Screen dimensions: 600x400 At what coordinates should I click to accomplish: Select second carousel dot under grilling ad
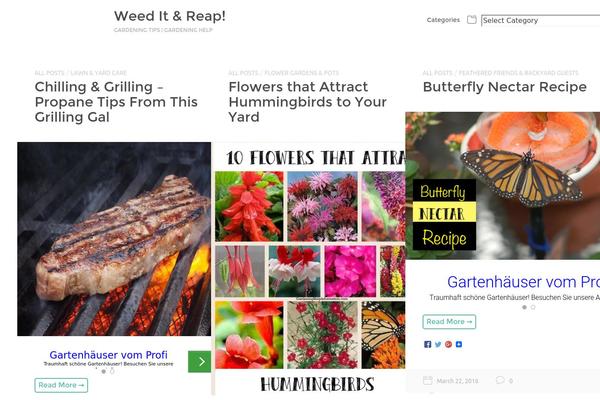click(112, 371)
